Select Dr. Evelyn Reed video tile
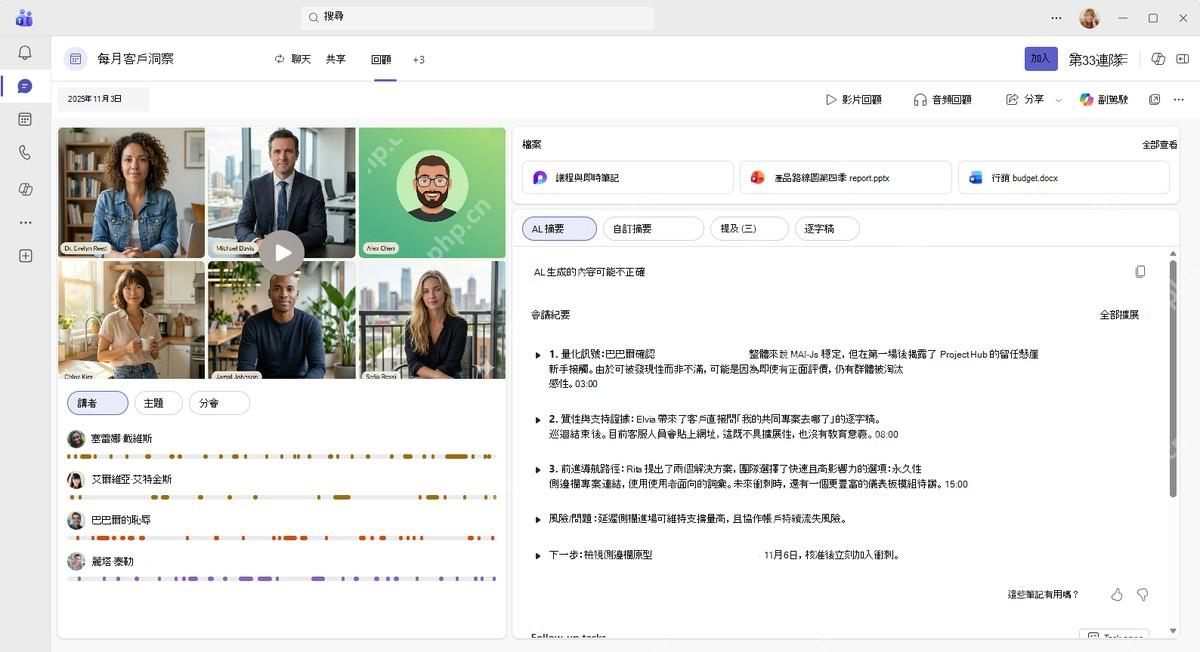Screen dimensions: 1200x652 (131, 193)
